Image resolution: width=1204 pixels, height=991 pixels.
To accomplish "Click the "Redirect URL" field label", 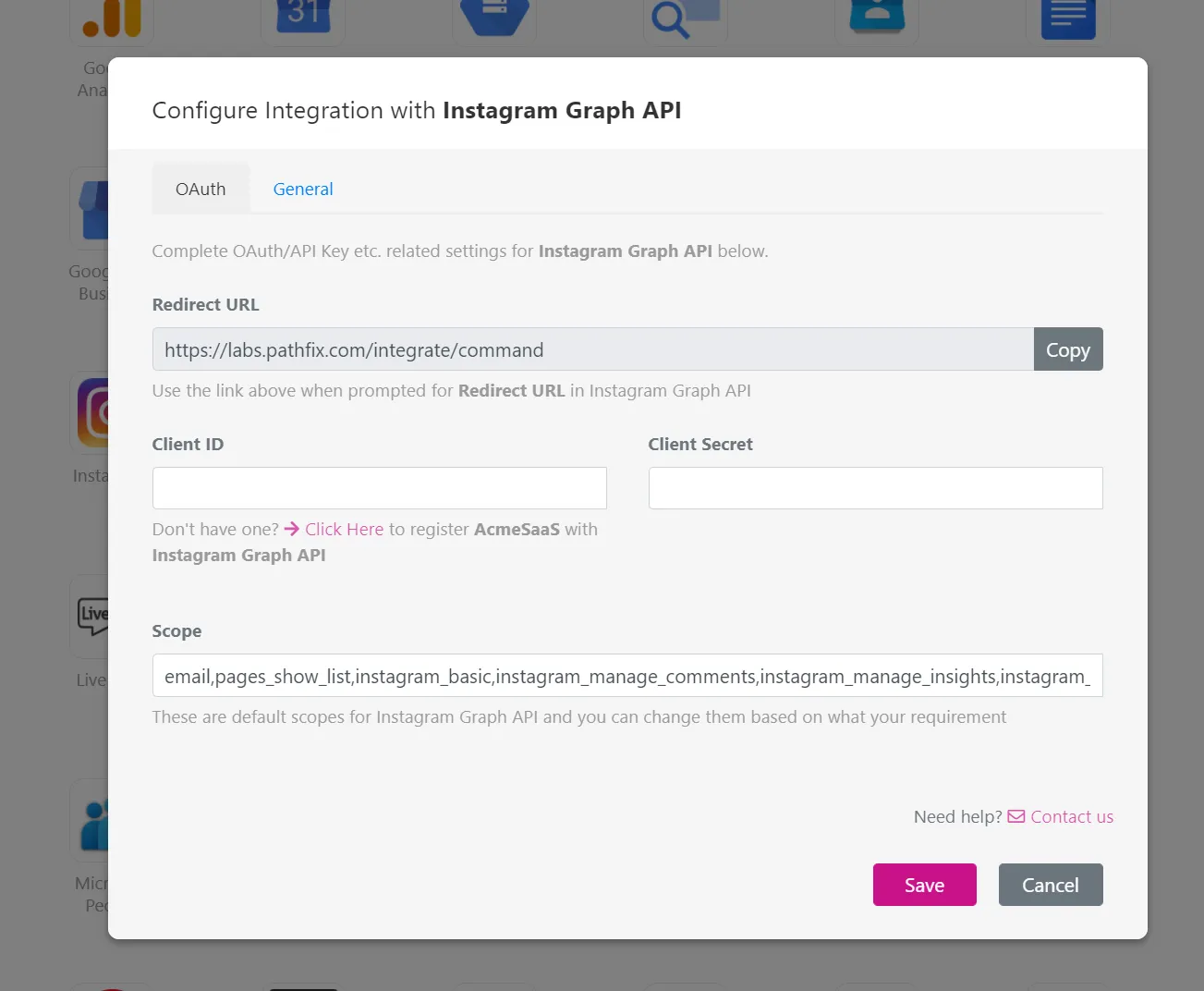I will (x=205, y=304).
